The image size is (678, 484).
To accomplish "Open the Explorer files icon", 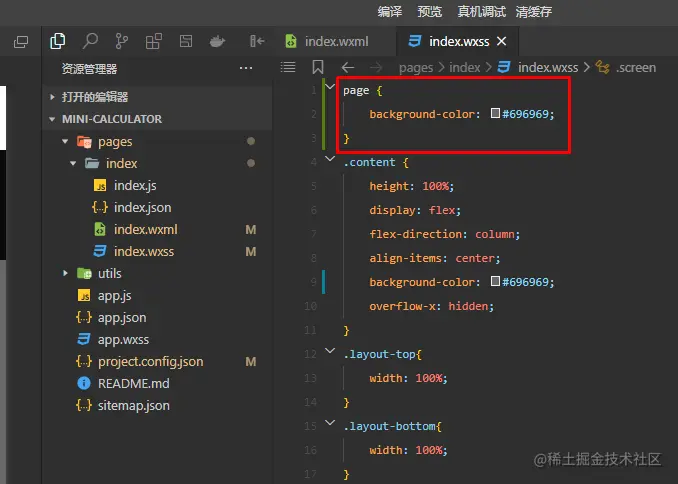I will 58,41.
